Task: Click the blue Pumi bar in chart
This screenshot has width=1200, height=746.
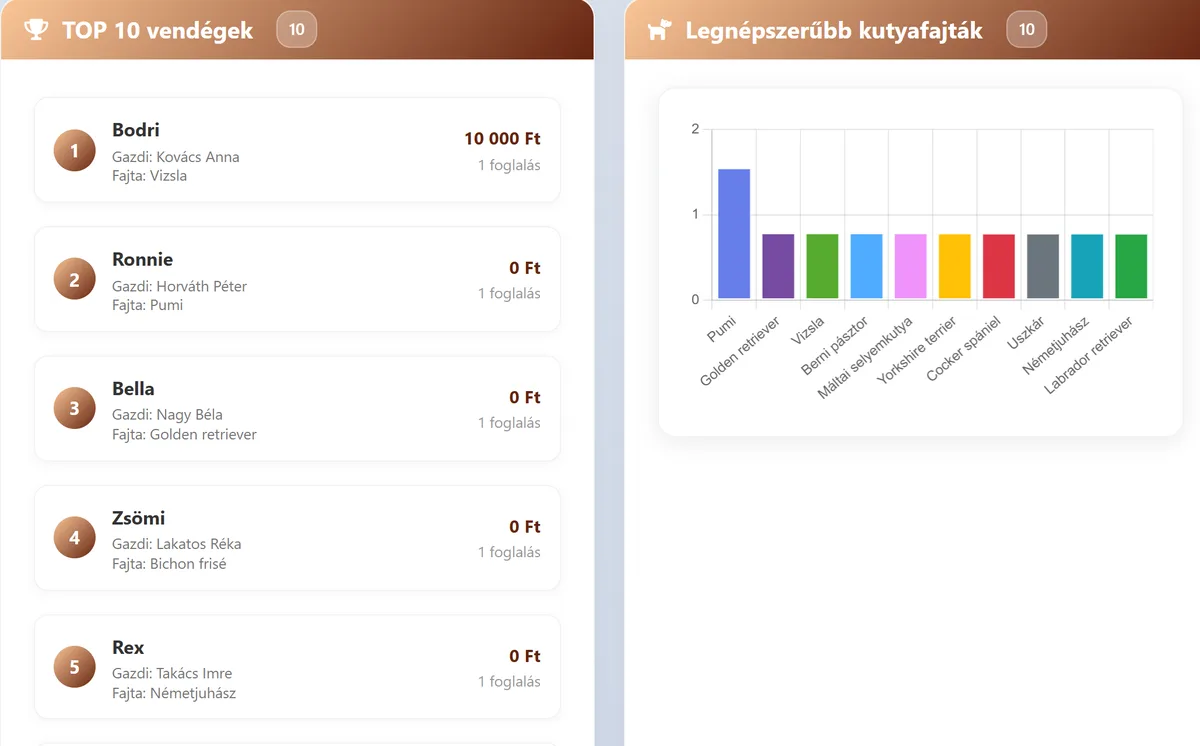Action: pyautogui.click(x=734, y=234)
